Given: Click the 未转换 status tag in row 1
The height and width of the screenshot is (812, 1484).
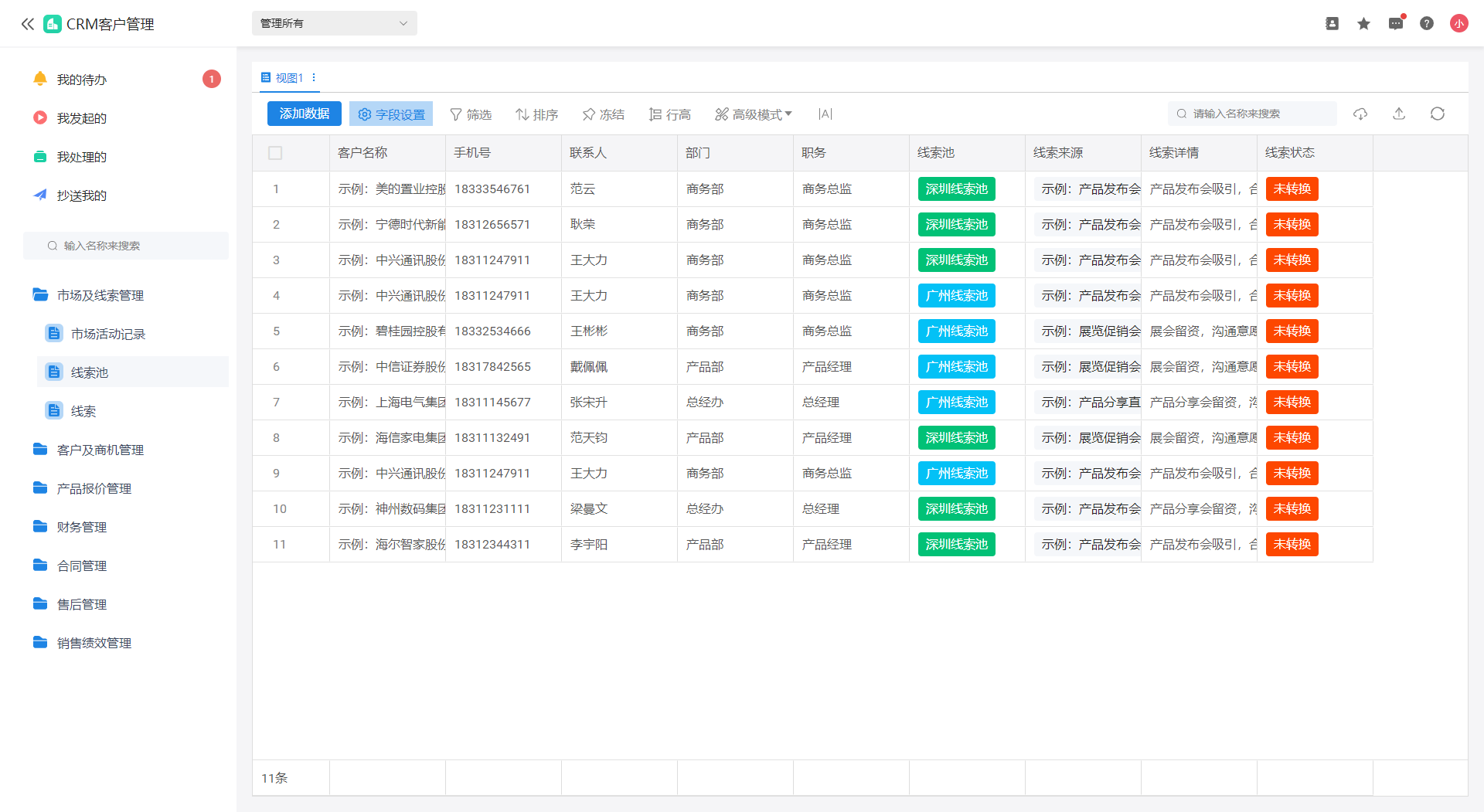Looking at the screenshot, I should coord(1292,189).
